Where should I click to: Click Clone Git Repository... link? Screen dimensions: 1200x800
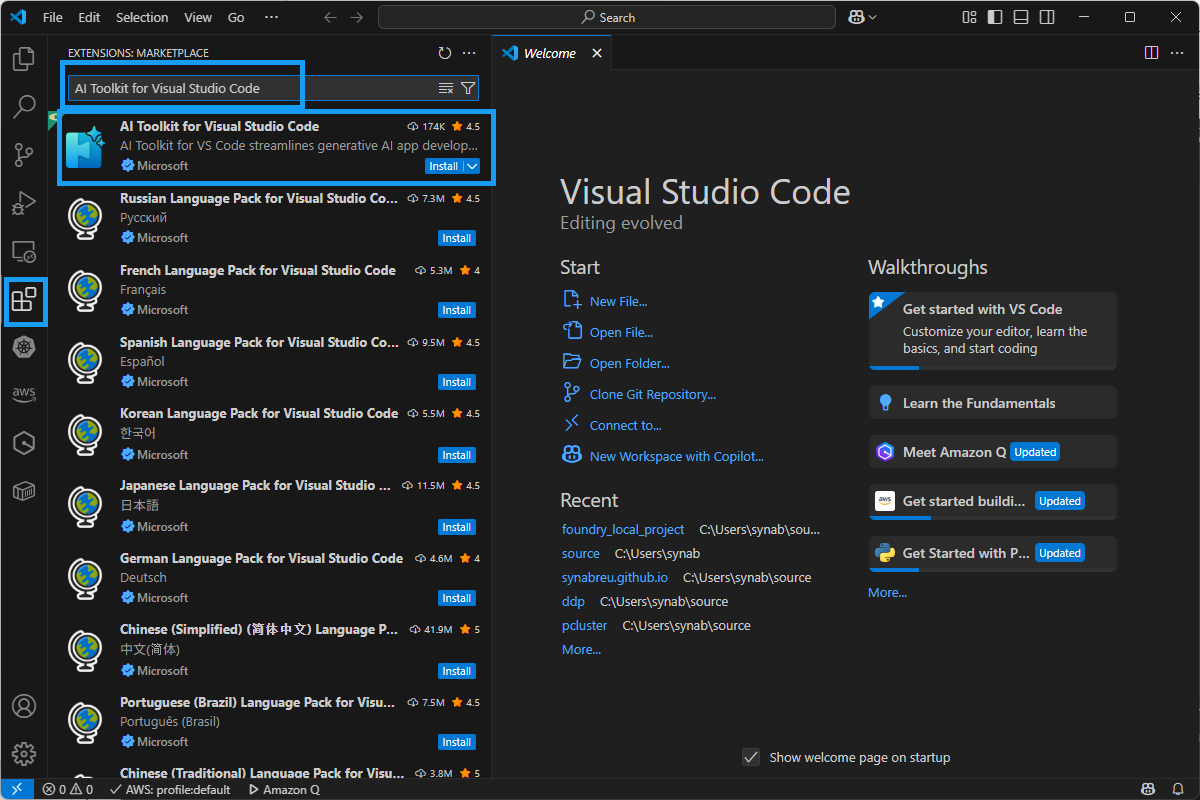click(x=653, y=394)
